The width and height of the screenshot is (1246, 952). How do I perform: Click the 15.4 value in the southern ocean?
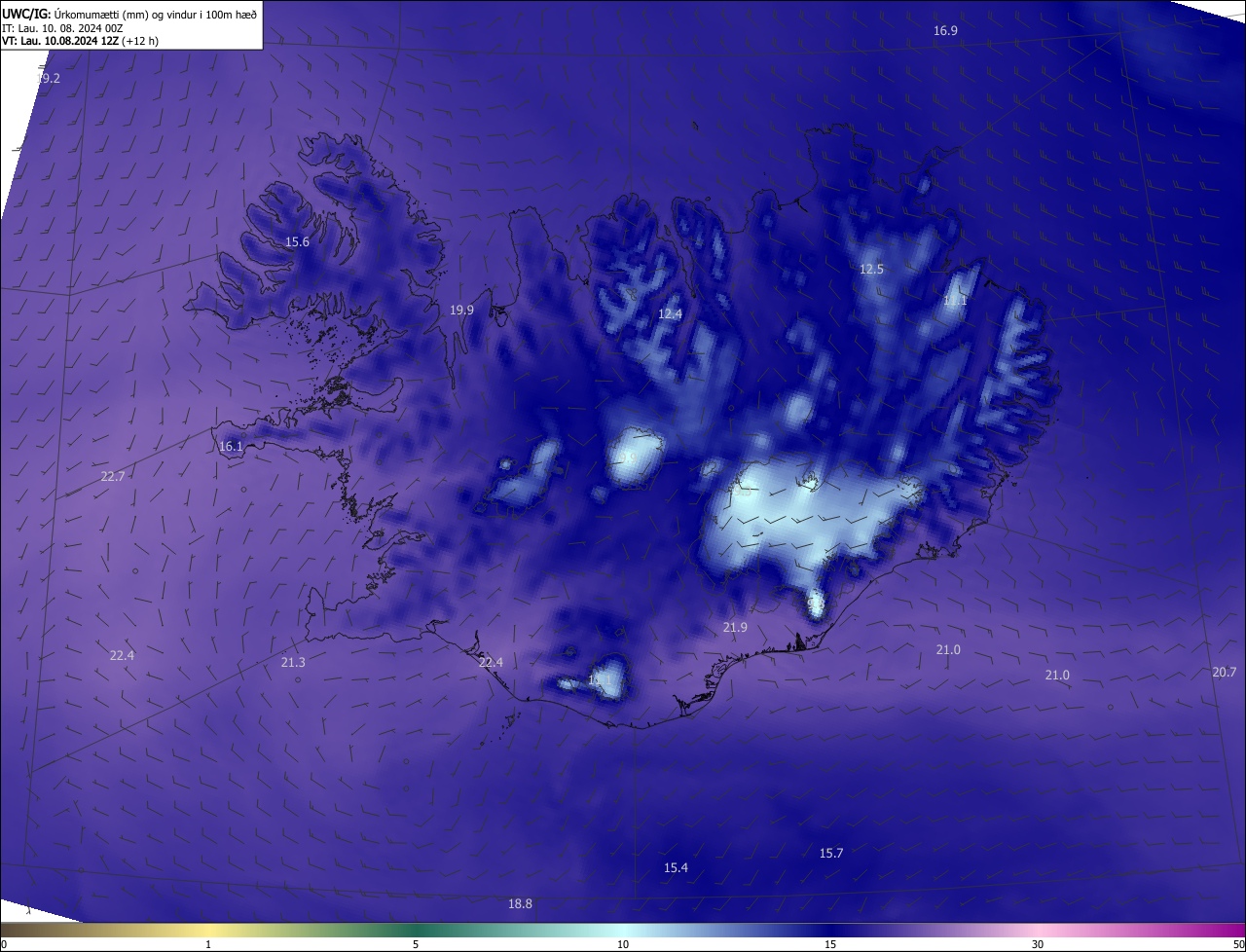pos(676,867)
